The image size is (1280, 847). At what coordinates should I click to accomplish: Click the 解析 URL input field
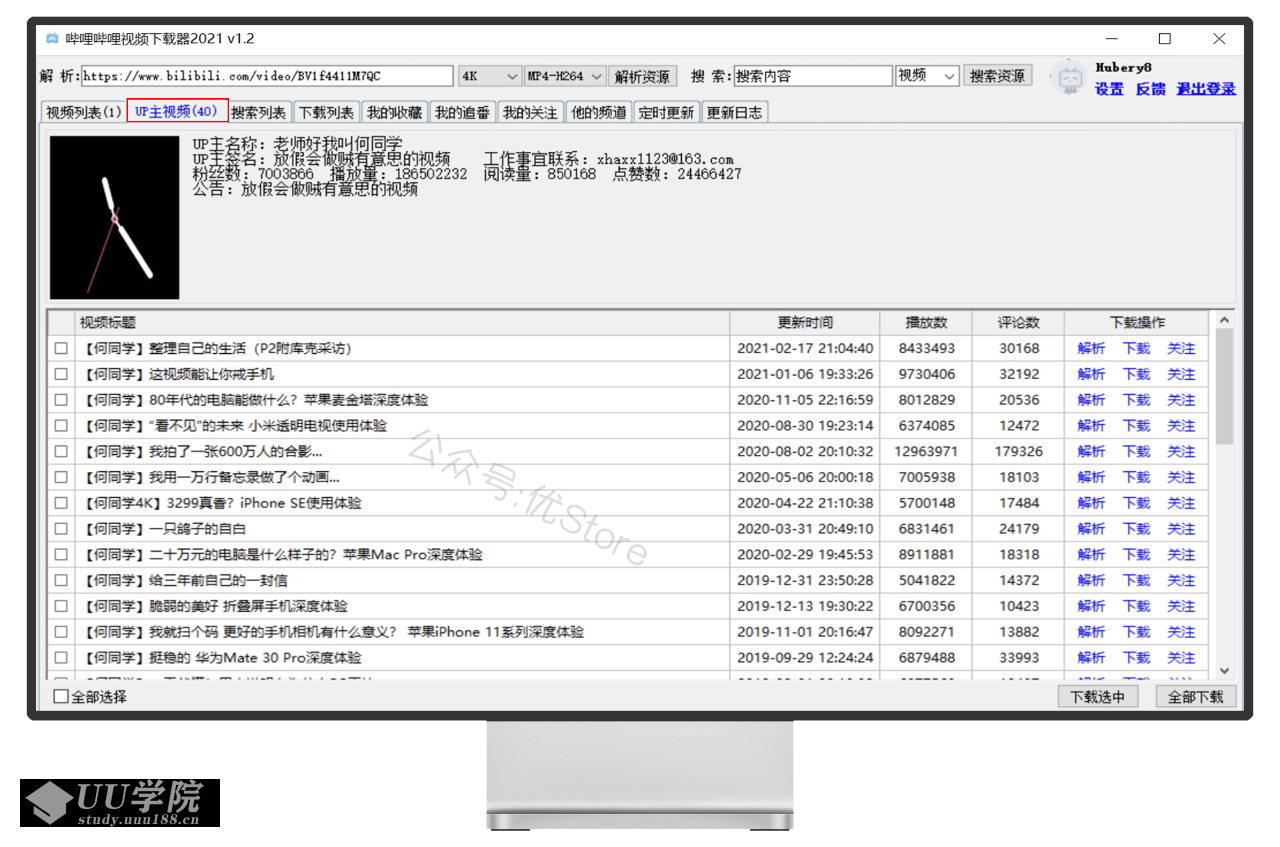click(x=266, y=76)
